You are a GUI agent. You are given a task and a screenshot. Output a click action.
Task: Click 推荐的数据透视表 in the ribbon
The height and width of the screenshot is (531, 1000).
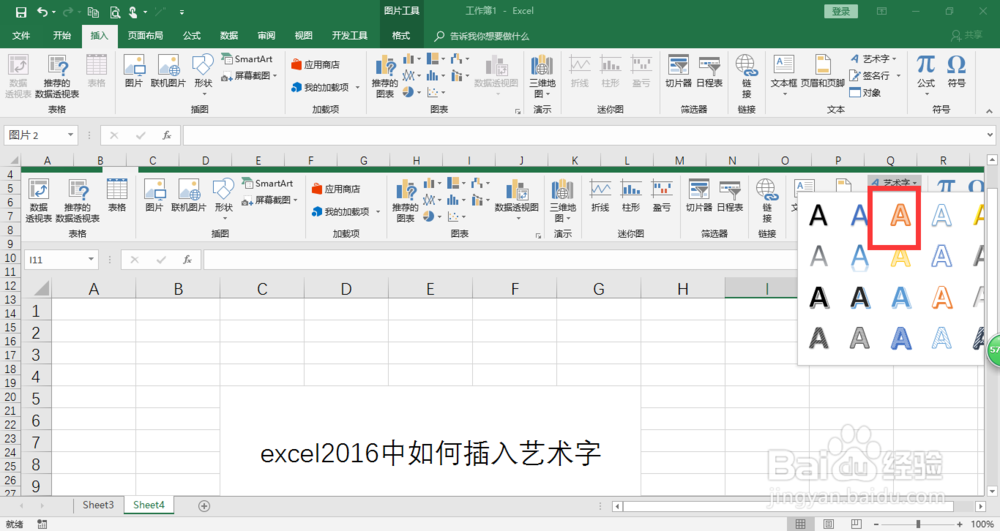point(57,76)
